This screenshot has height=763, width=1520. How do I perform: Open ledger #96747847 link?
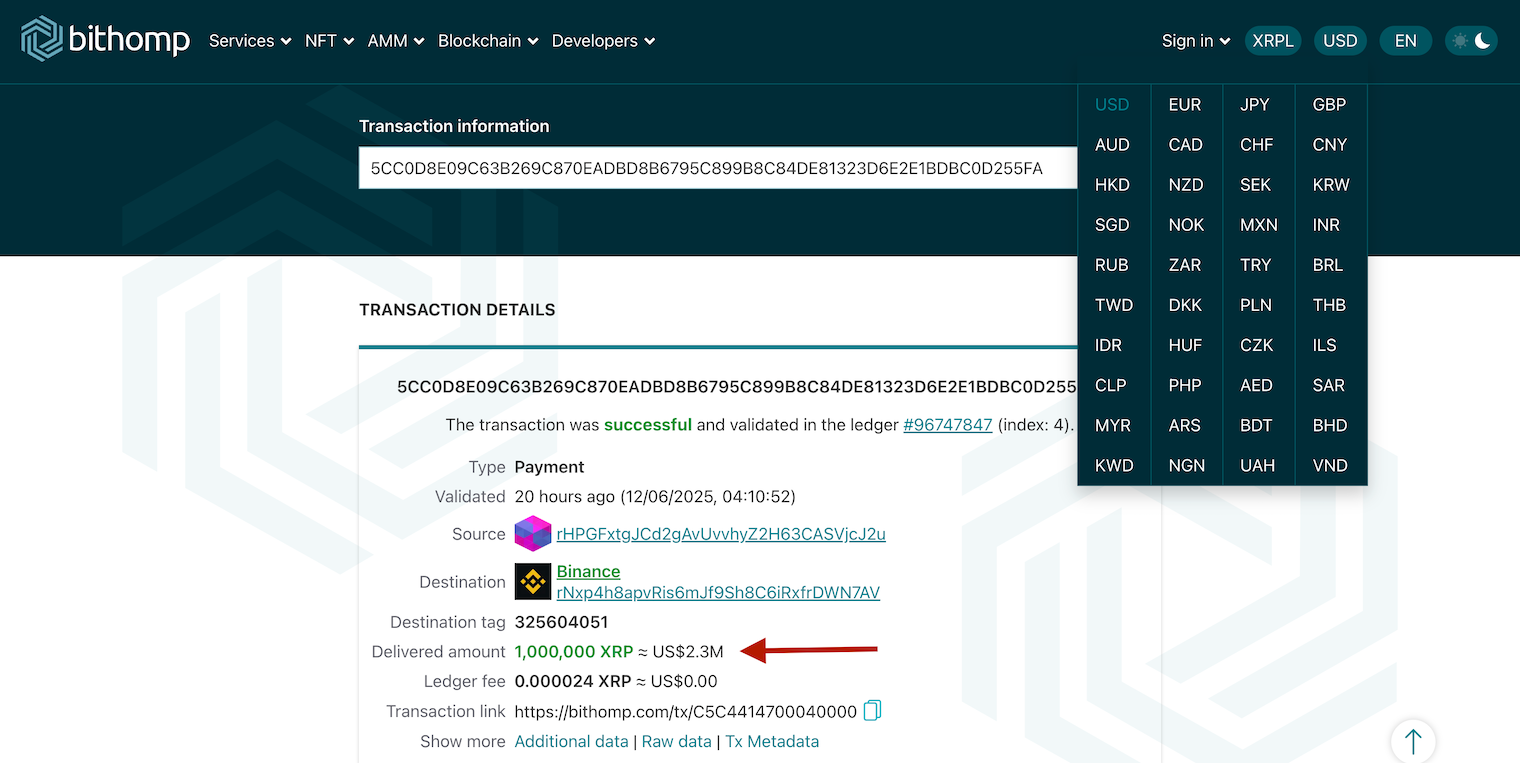click(x=947, y=425)
